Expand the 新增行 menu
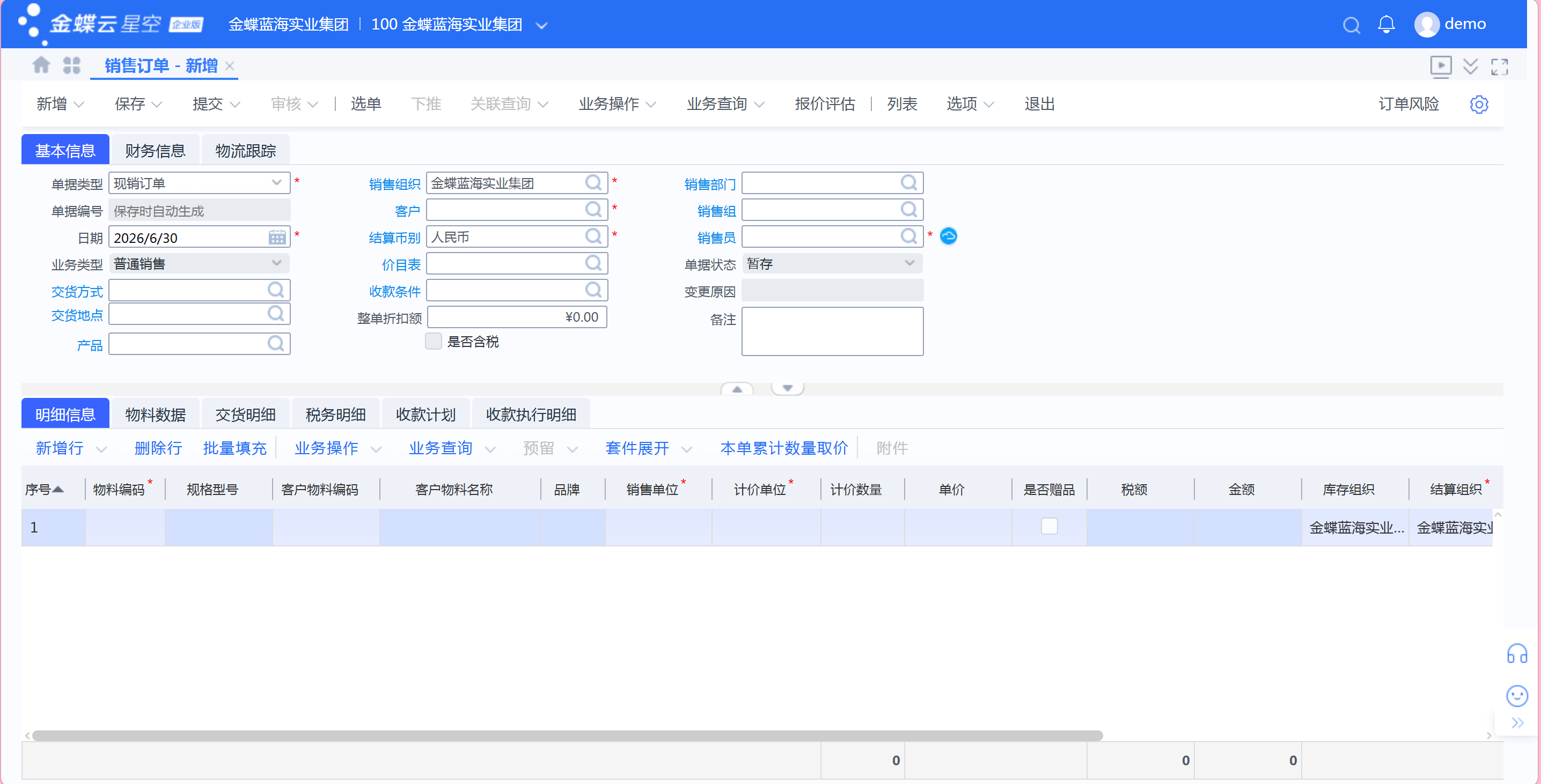The width and height of the screenshot is (1541, 784). coord(101,449)
